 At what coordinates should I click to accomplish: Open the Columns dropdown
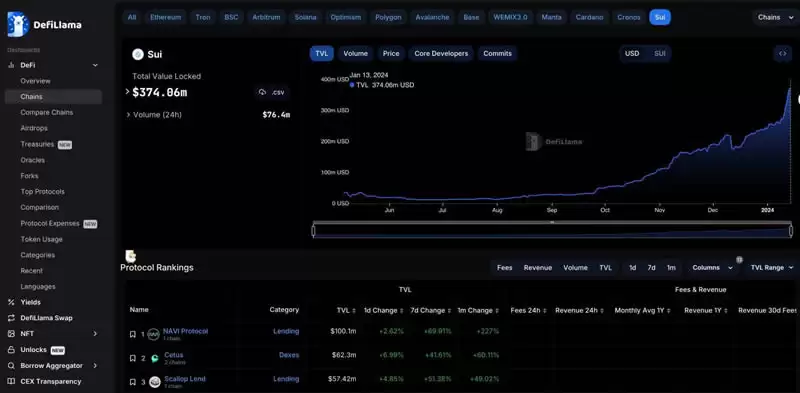pos(710,267)
